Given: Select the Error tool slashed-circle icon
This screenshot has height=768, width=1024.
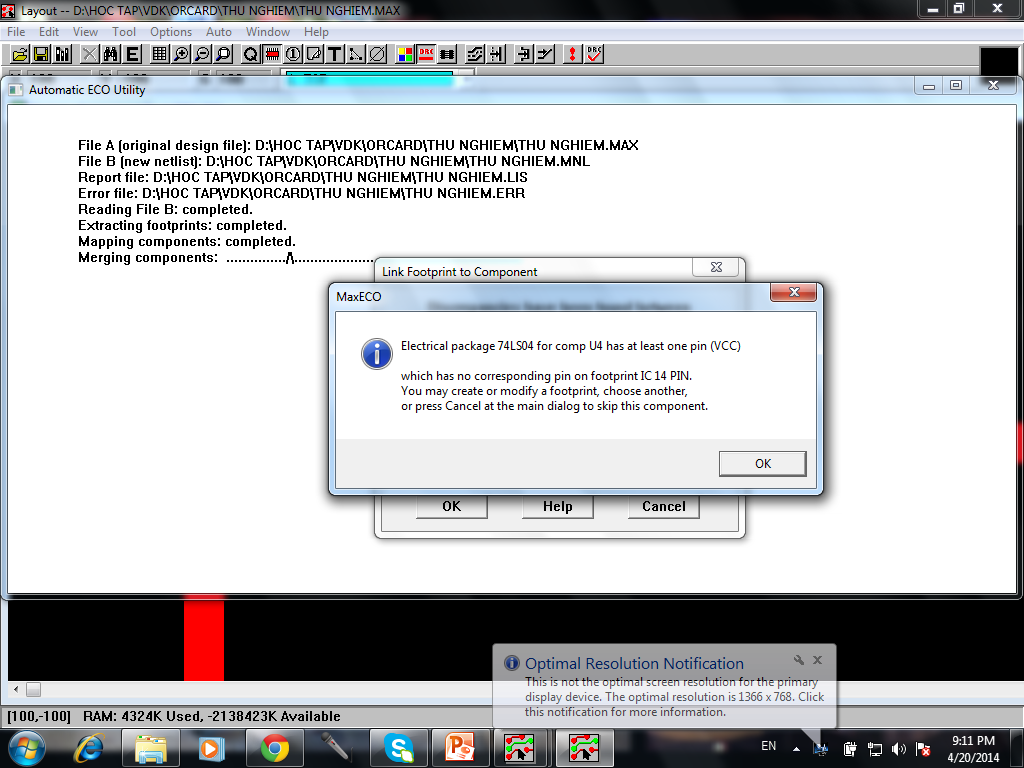Looking at the screenshot, I should point(377,54).
